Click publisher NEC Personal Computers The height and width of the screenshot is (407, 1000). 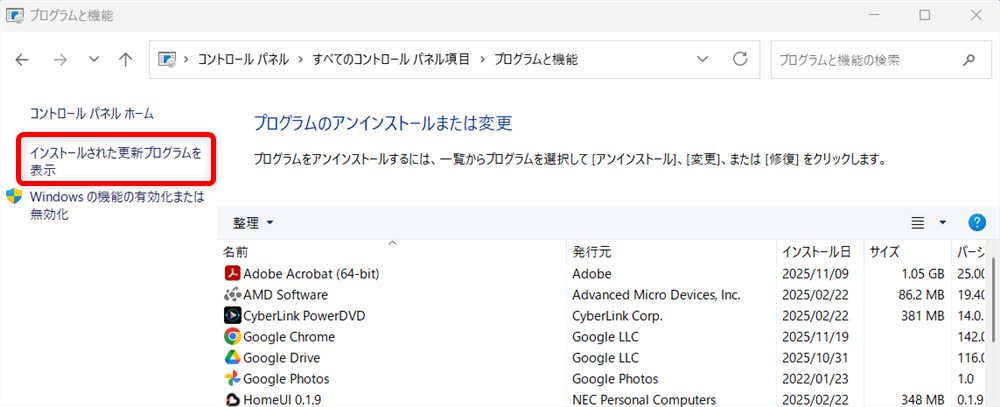pyautogui.click(x=644, y=400)
